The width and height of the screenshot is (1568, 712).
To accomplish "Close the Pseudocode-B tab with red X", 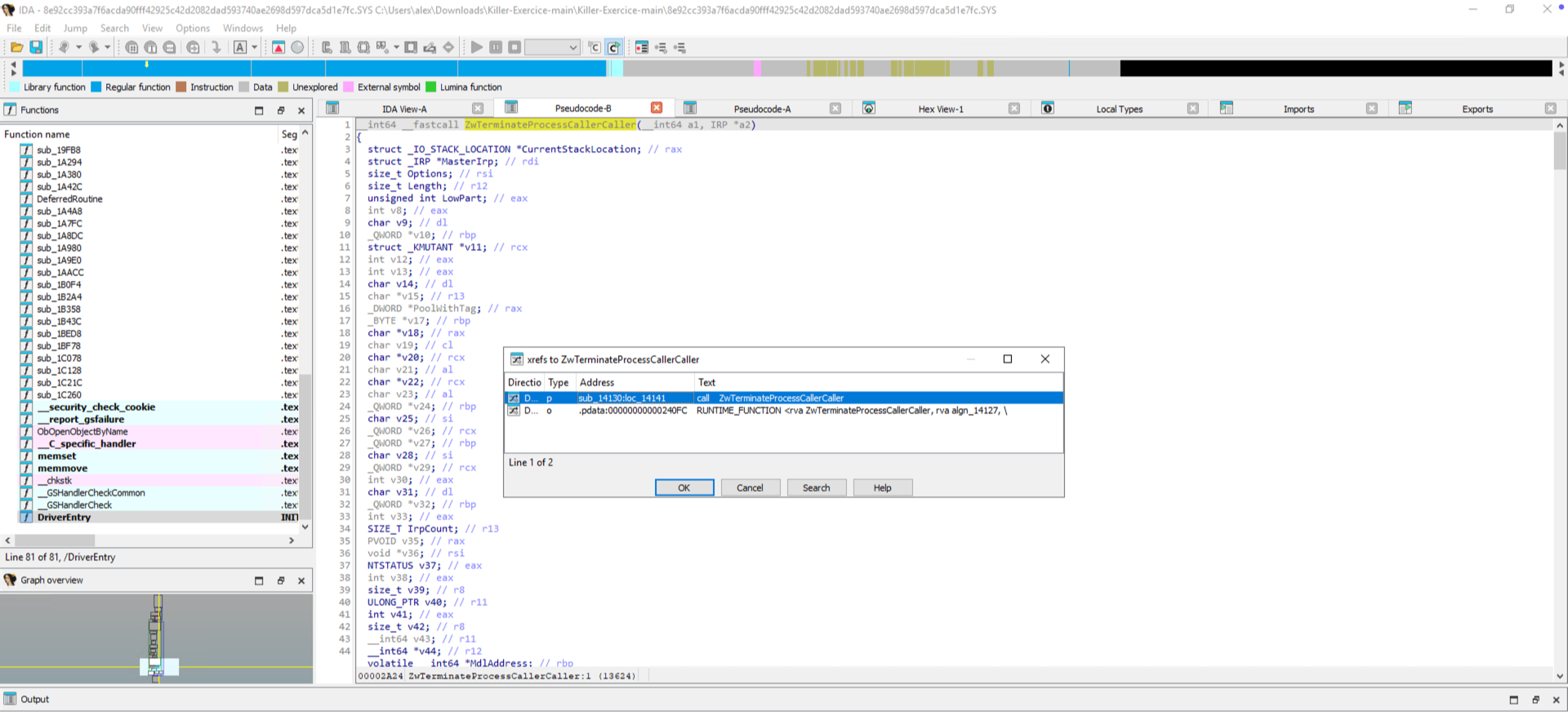I will pos(657,108).
